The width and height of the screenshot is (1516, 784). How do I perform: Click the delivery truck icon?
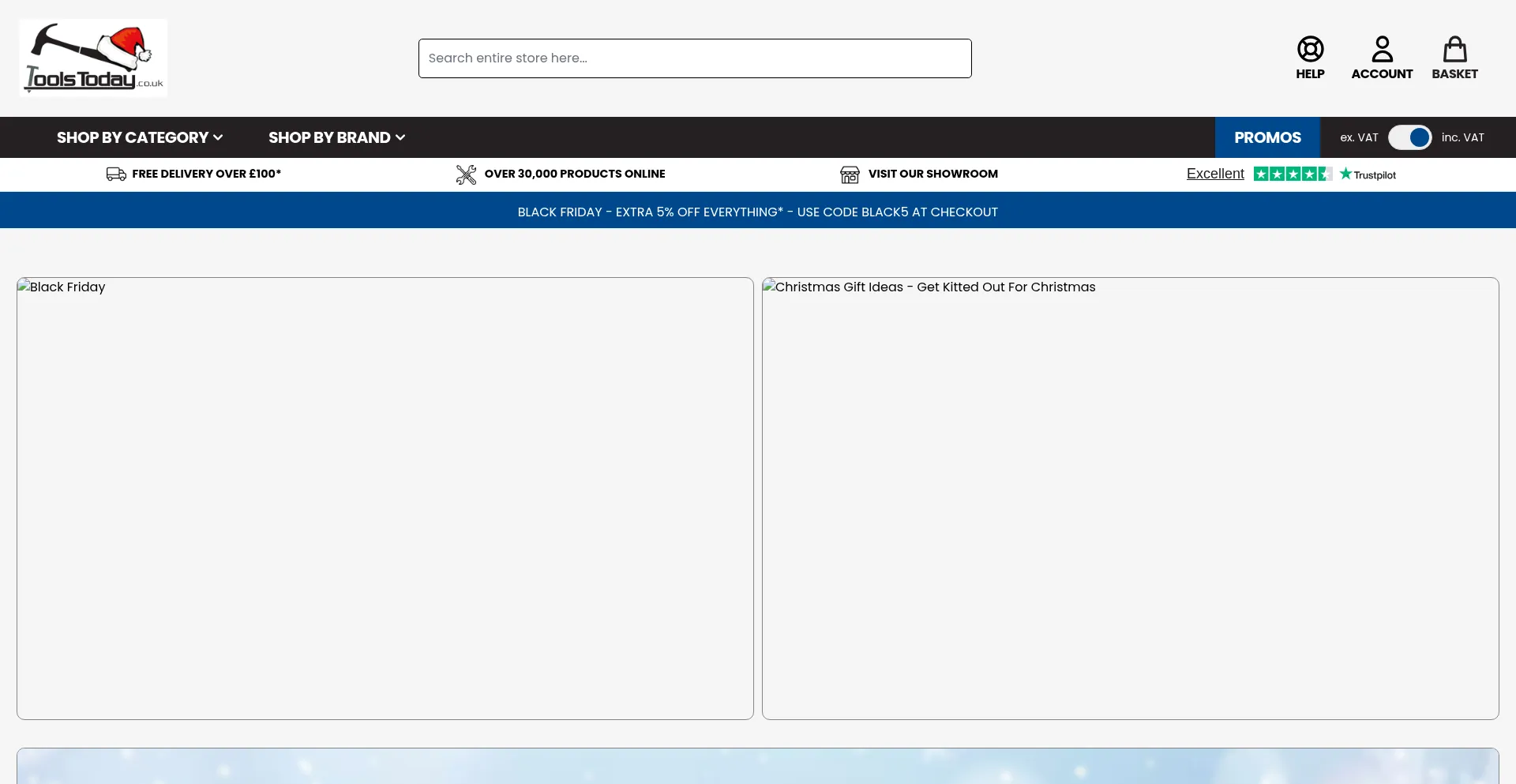click(116, 174)
